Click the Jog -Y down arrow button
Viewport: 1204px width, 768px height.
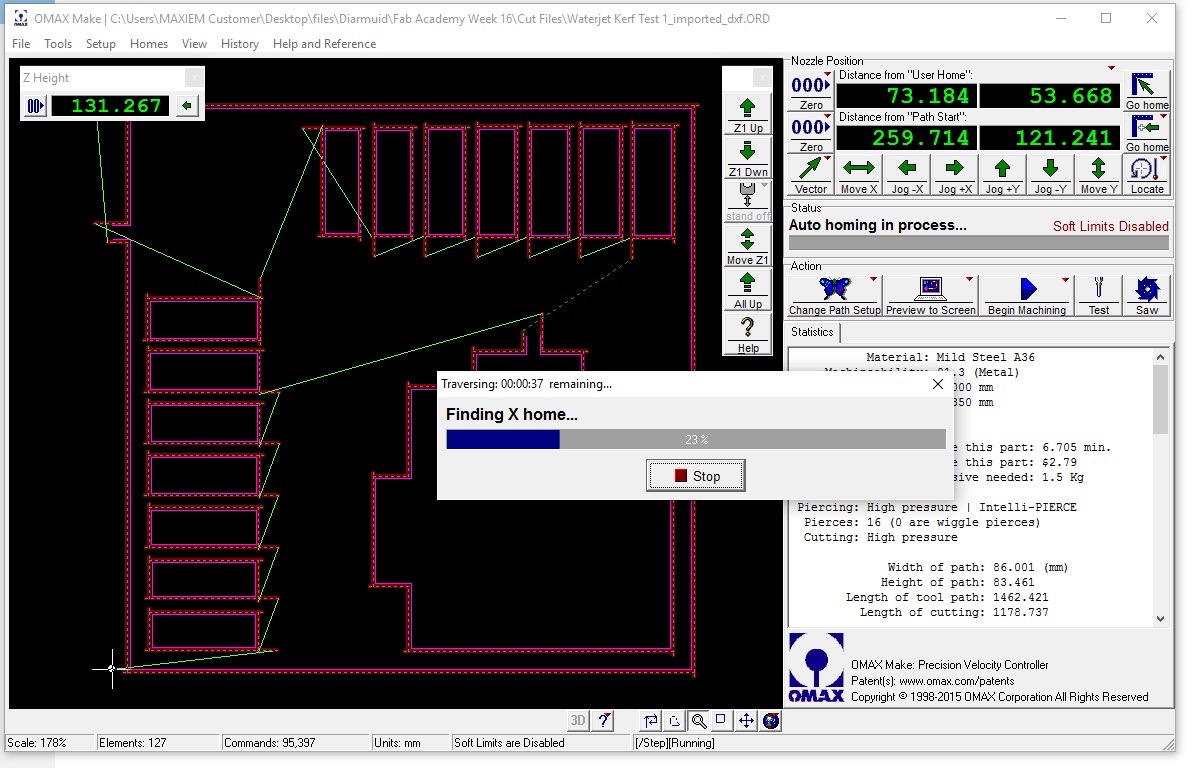click(1050, 175)
